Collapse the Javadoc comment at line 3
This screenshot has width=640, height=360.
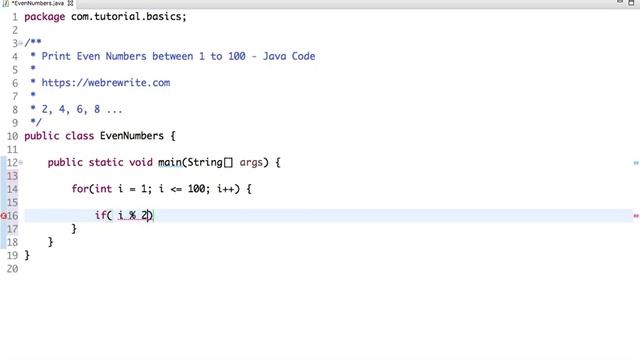coord(20,43)
